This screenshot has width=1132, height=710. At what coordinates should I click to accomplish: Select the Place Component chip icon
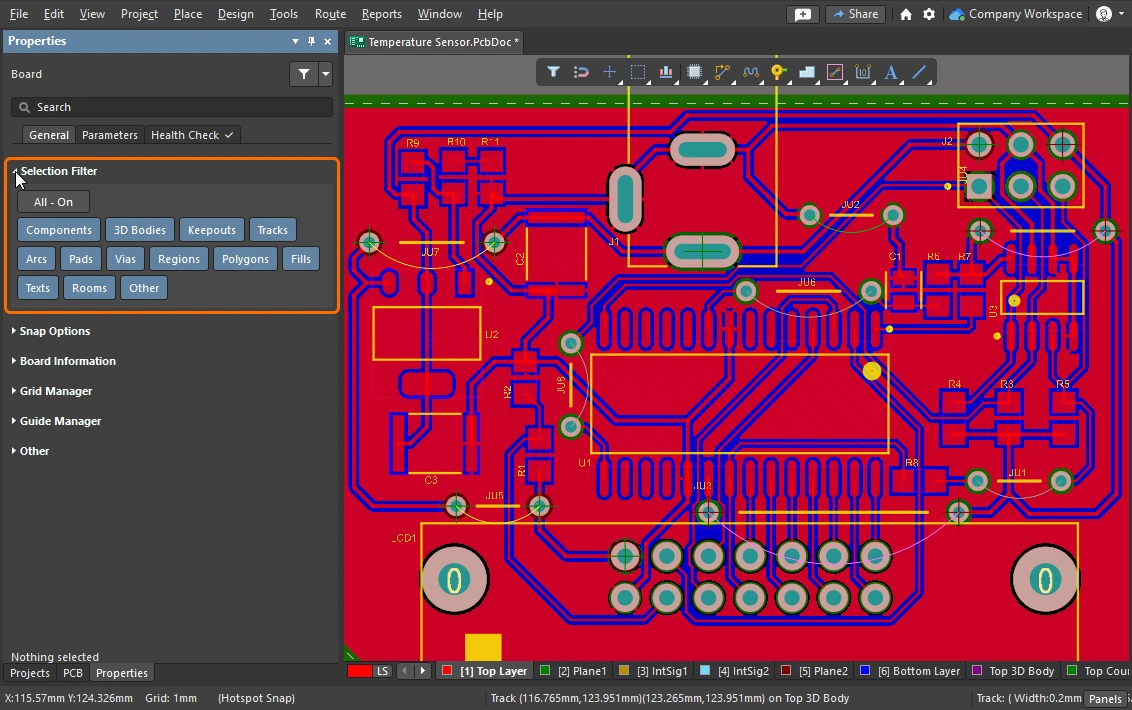pos(694,72)
